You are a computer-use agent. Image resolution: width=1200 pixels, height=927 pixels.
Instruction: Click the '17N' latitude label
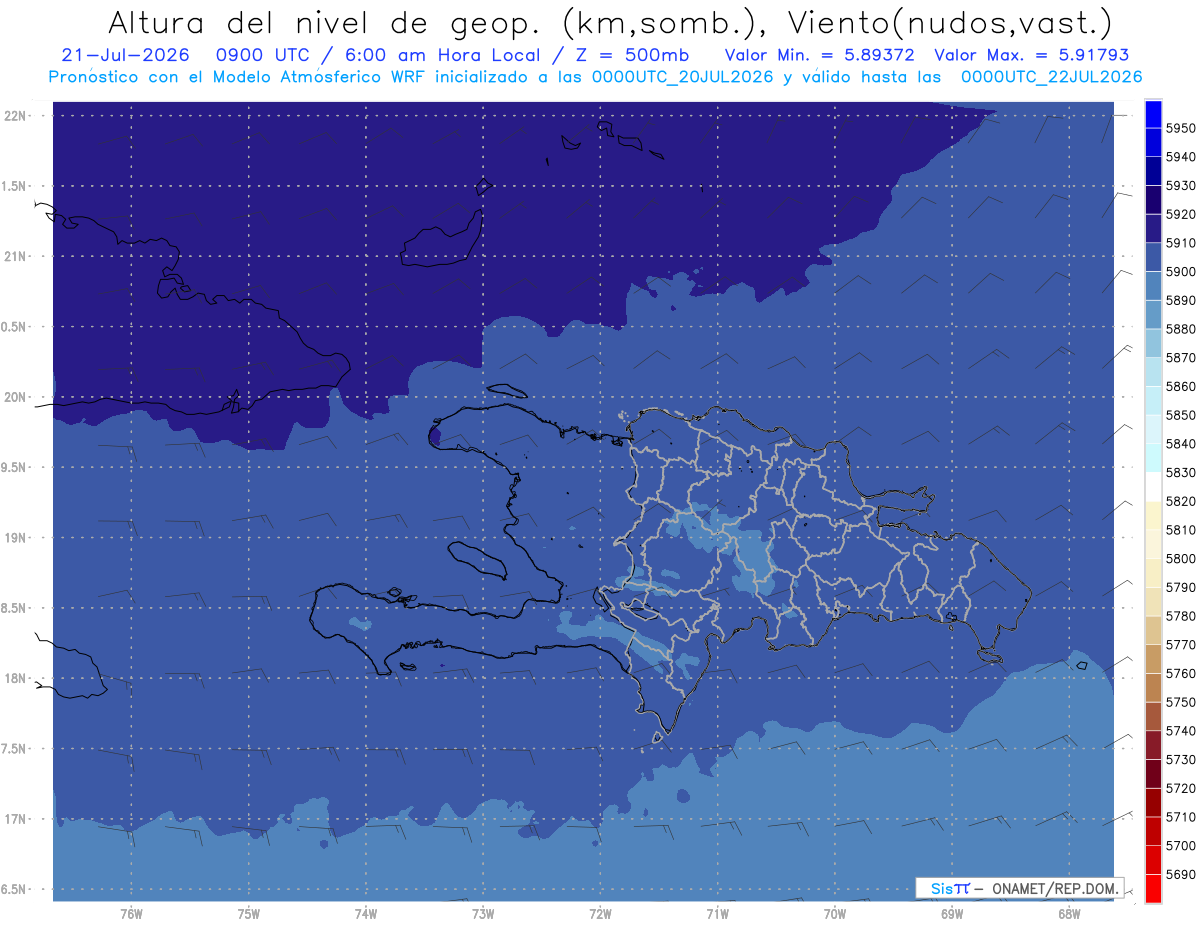click(x=16, y=819)
